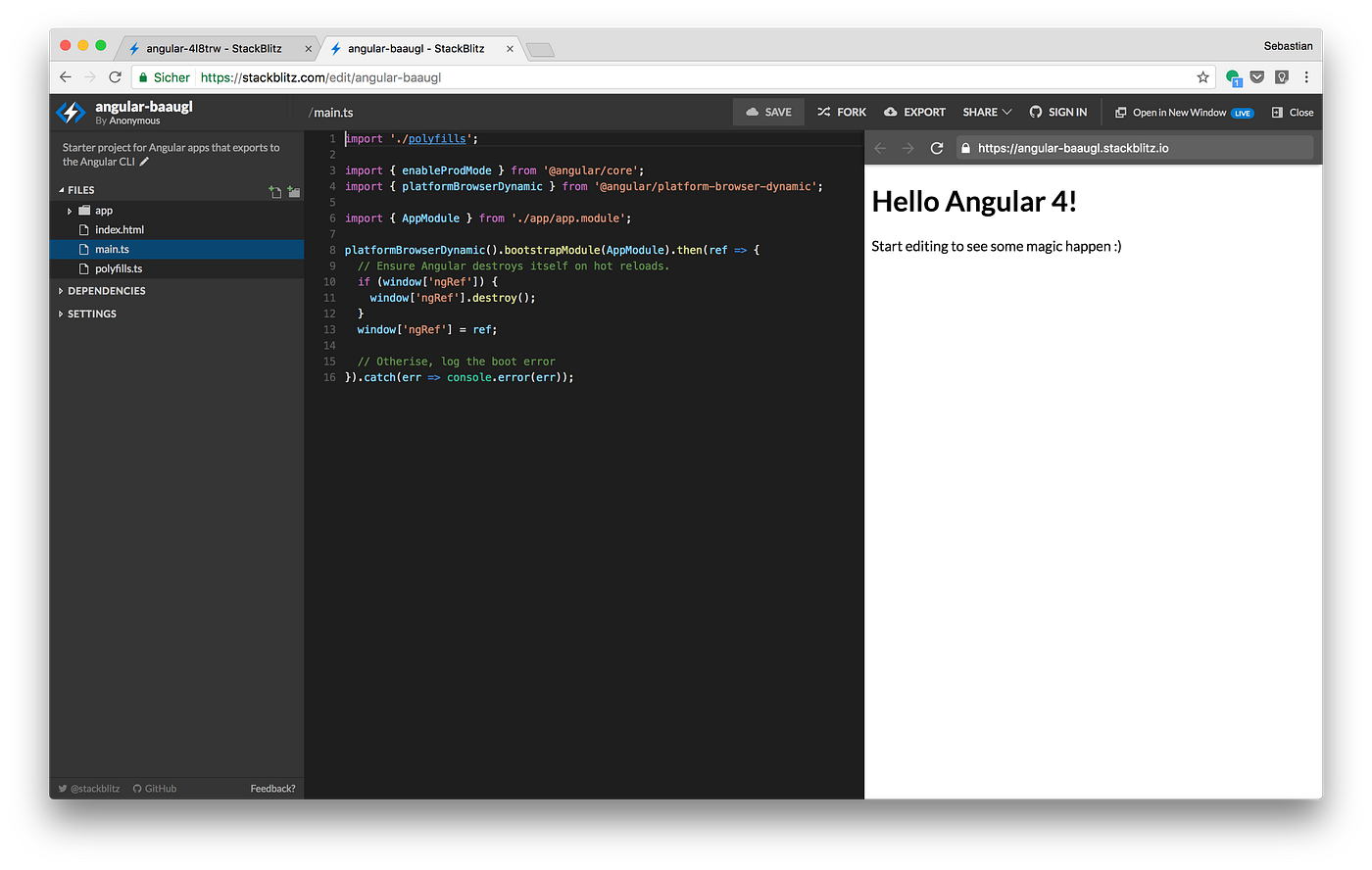Click the Sebastian profile name

click(x=1288, y=46)
